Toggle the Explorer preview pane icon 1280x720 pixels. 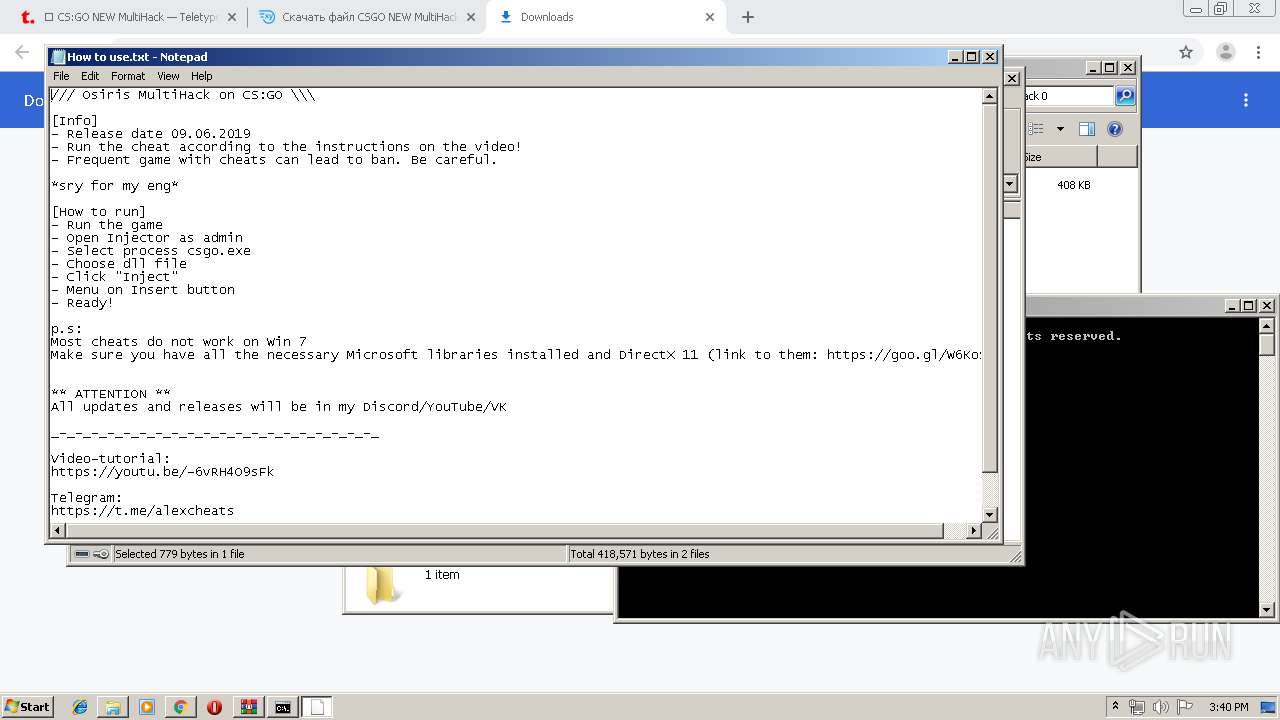(x=1087, y=129)
